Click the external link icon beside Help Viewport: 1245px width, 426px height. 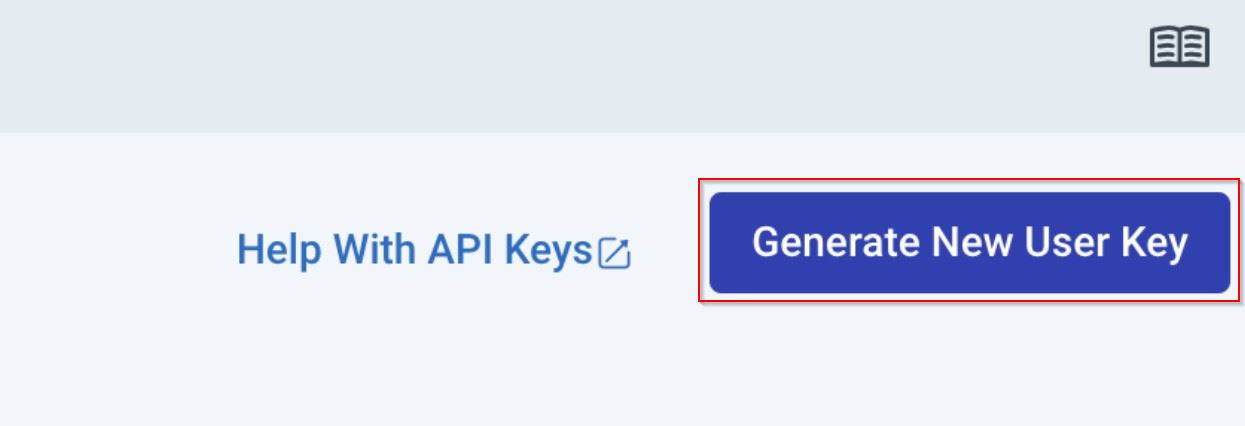[x=614, y=254]
